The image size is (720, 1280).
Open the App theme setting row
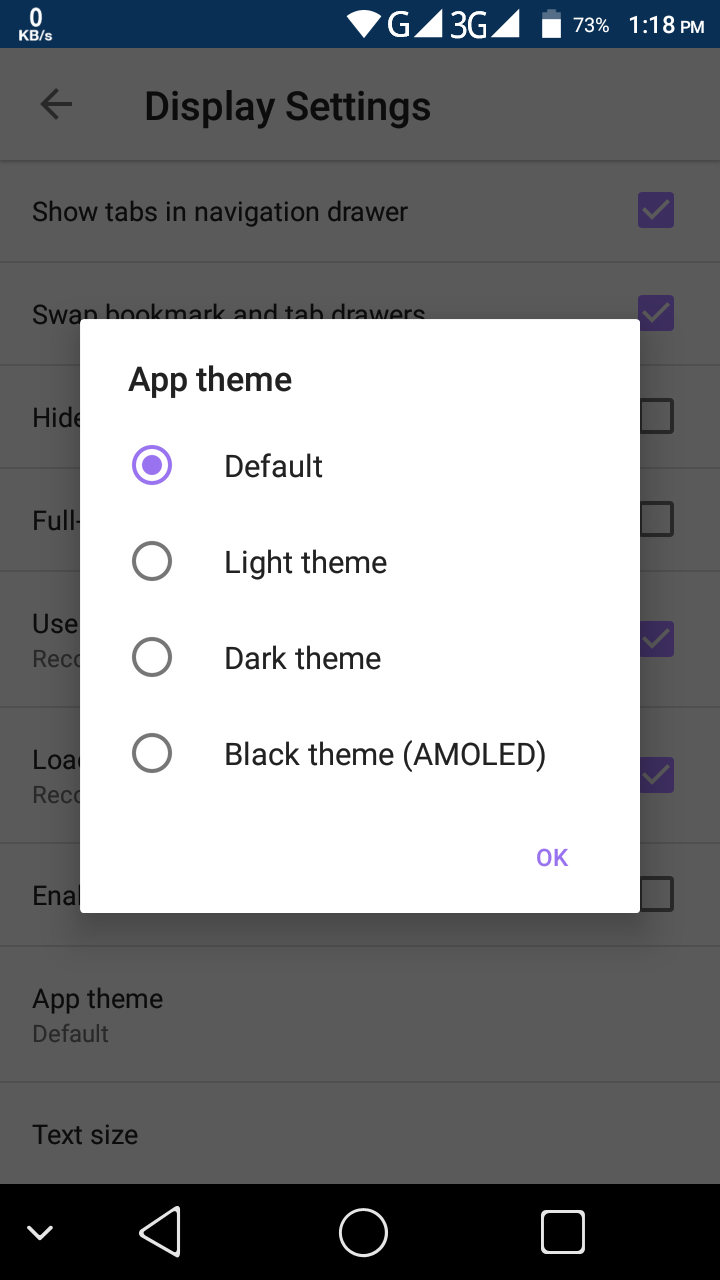click(x=360, y=1014)
